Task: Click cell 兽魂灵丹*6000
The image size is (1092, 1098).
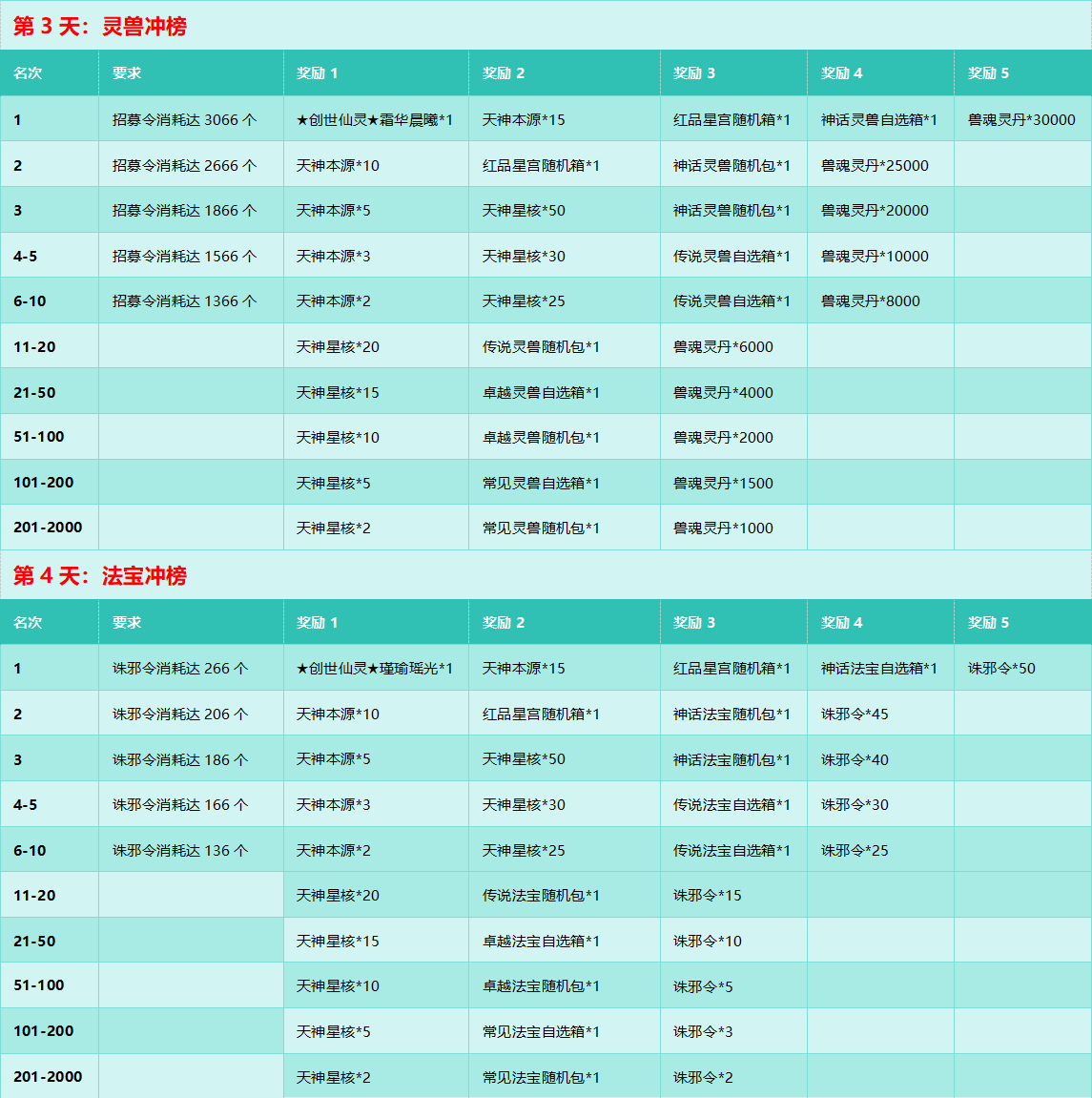Action: [x=723, y=346]
